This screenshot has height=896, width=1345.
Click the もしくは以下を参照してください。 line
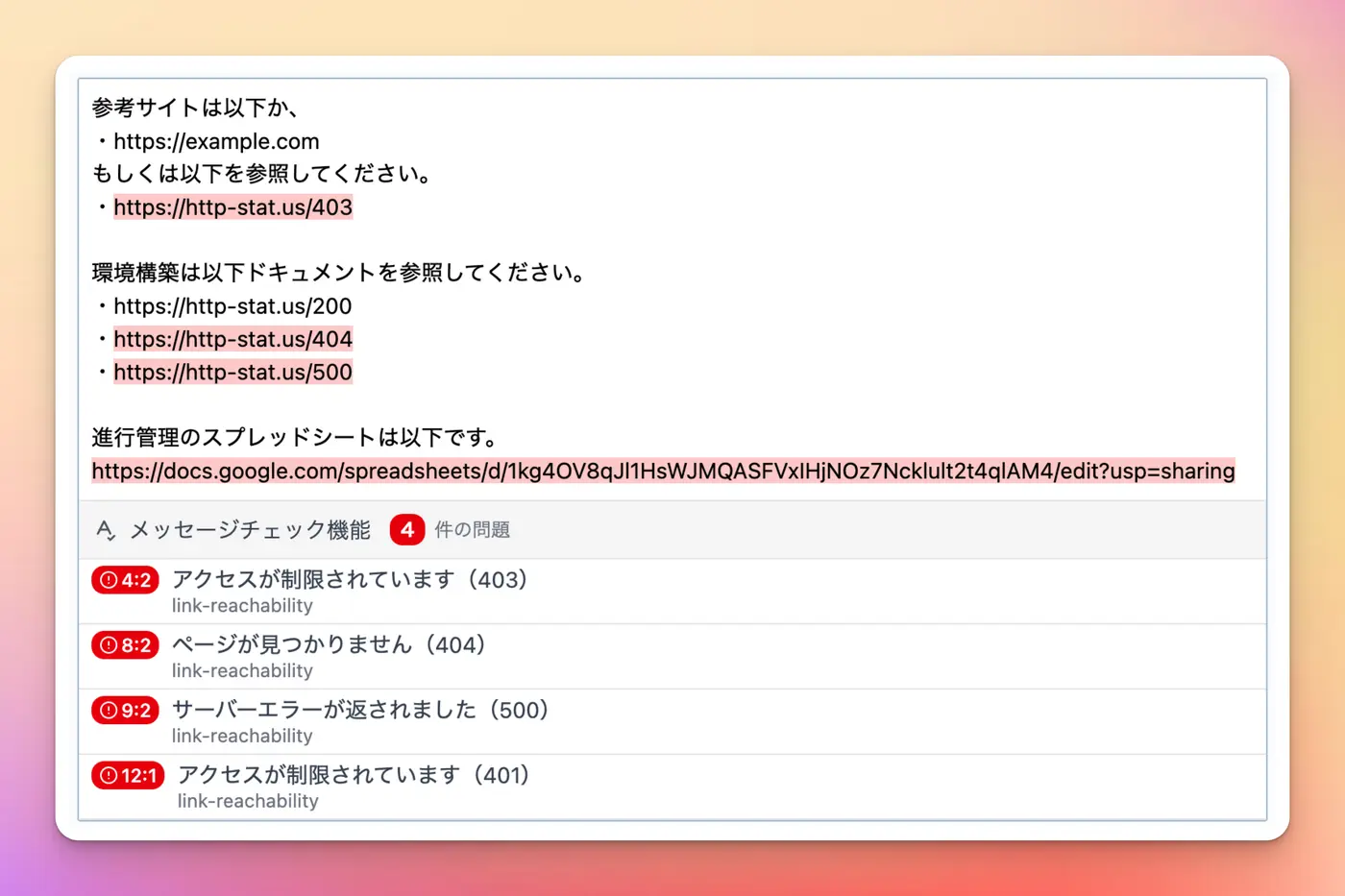[x=264, y=174]
